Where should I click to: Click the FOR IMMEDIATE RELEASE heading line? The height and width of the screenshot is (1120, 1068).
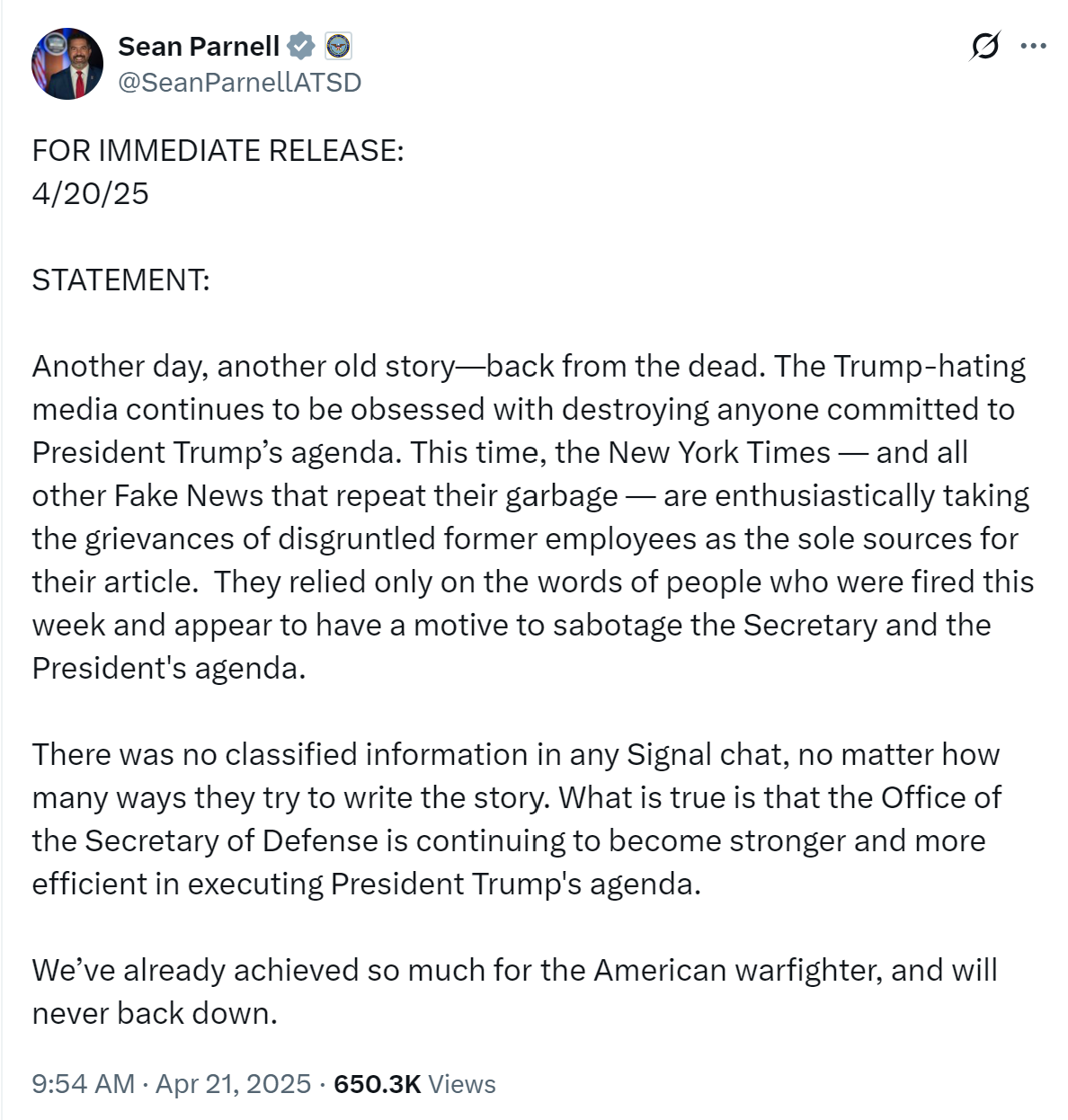218,150
